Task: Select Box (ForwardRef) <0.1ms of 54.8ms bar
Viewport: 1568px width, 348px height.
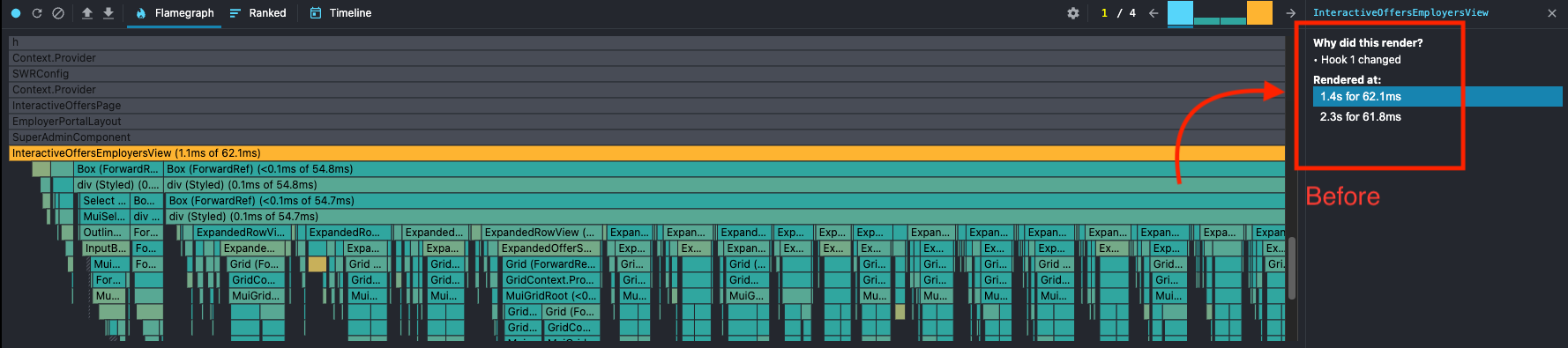Action: point(724,169)
